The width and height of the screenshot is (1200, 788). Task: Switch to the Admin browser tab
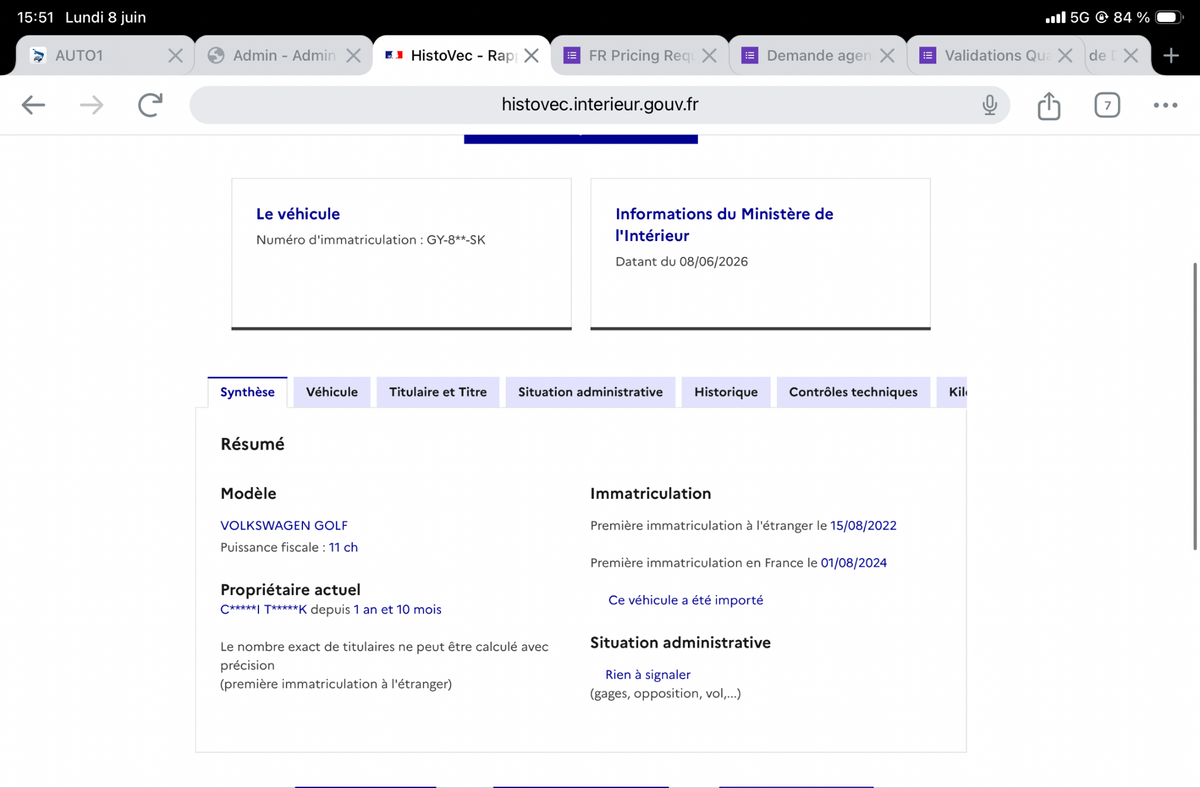coord(273,56)
